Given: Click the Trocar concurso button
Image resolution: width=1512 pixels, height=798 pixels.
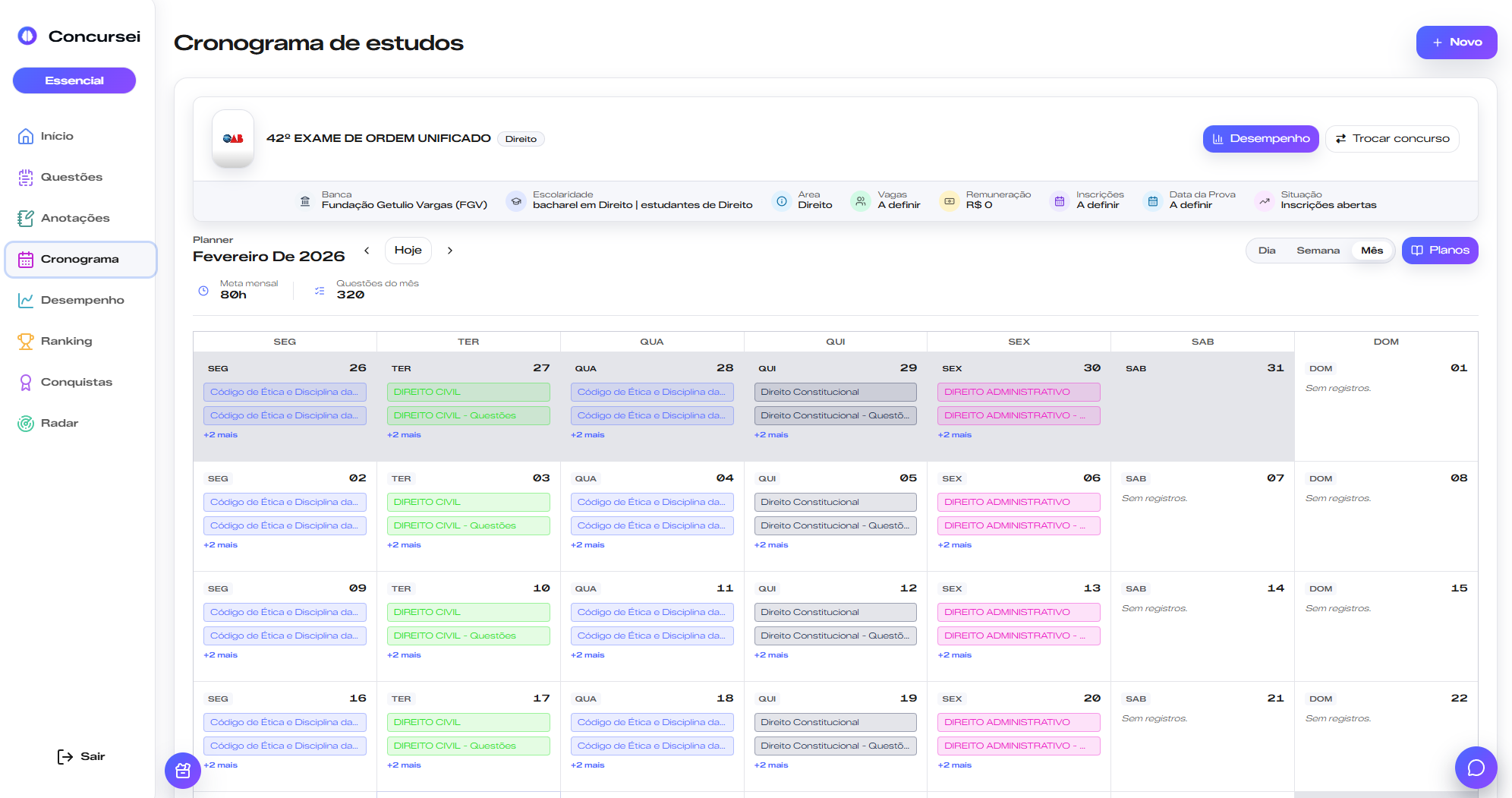Looking at the screenshot, I should (1392, 139).
